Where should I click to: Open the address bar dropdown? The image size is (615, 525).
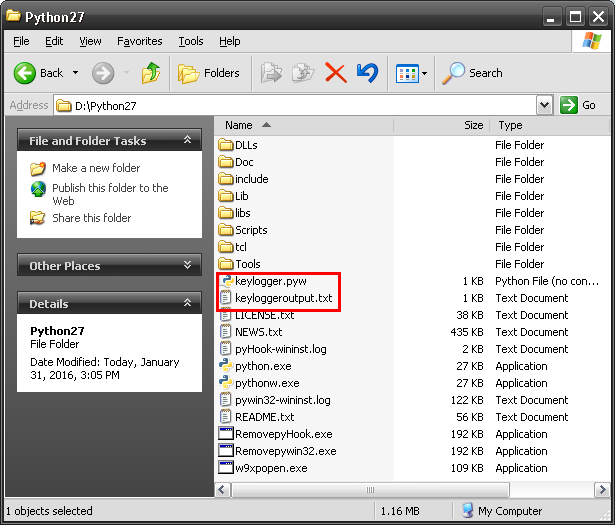point(544,105)
